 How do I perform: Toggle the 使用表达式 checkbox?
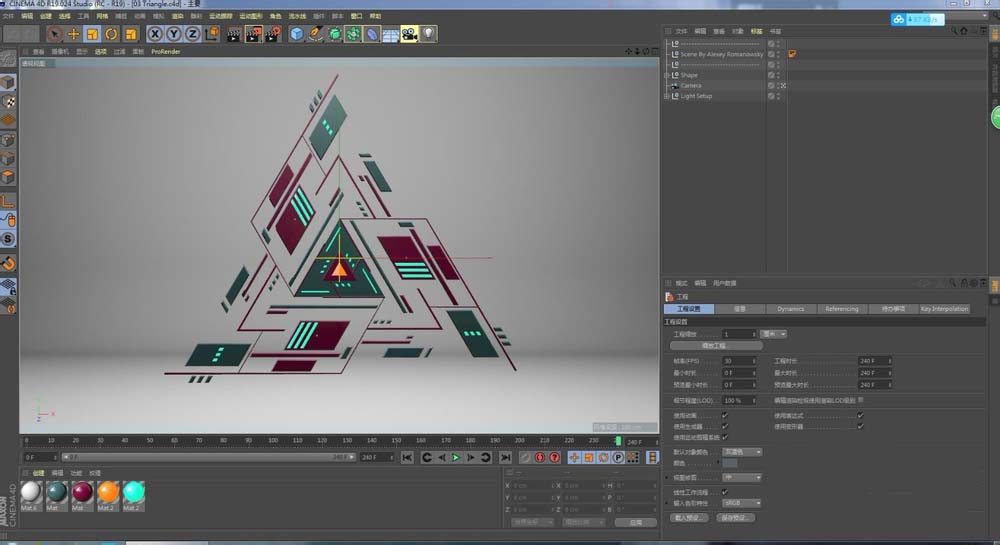860,414
